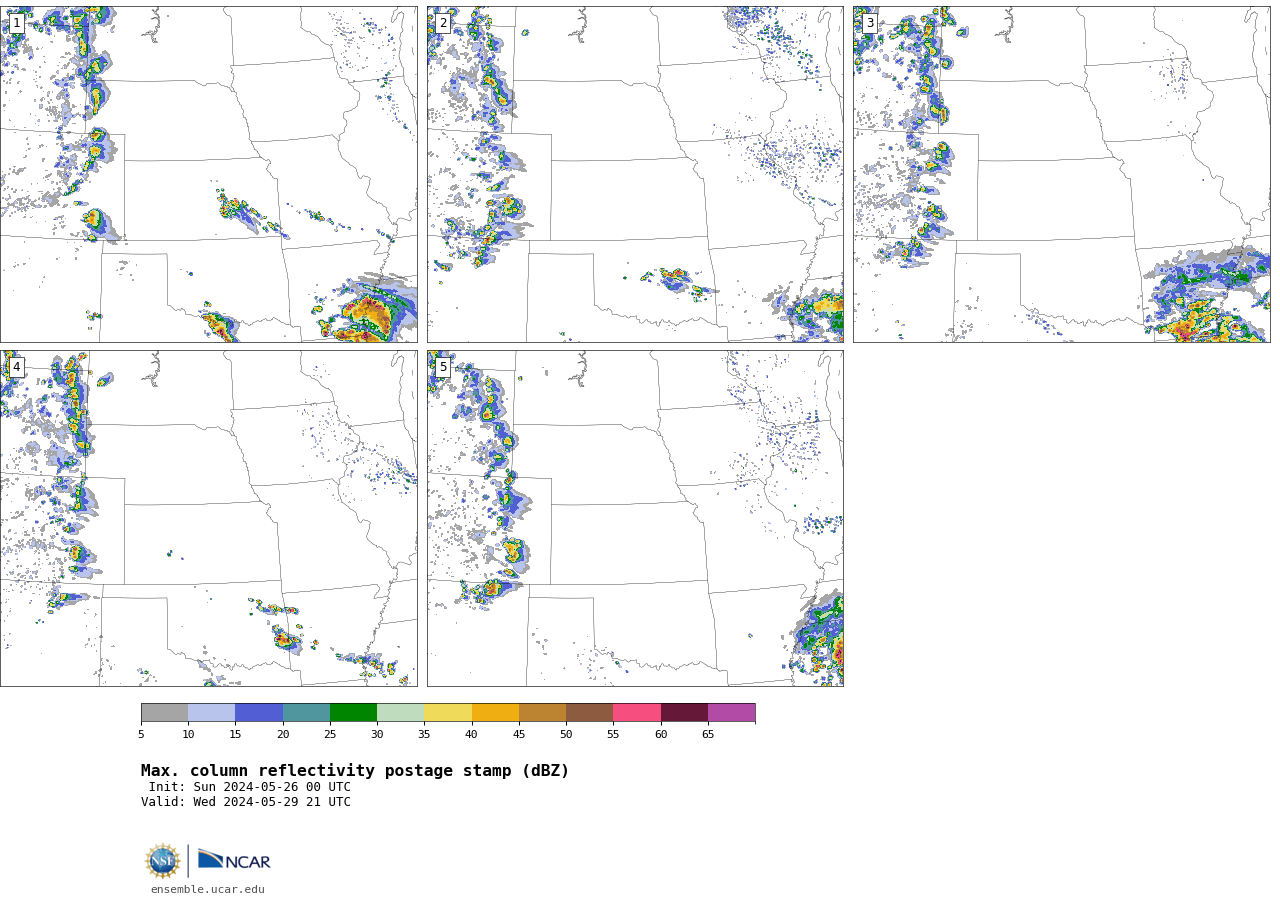Click the light lavender 10-15 dBZ swatch

click(x=211, y=712)
